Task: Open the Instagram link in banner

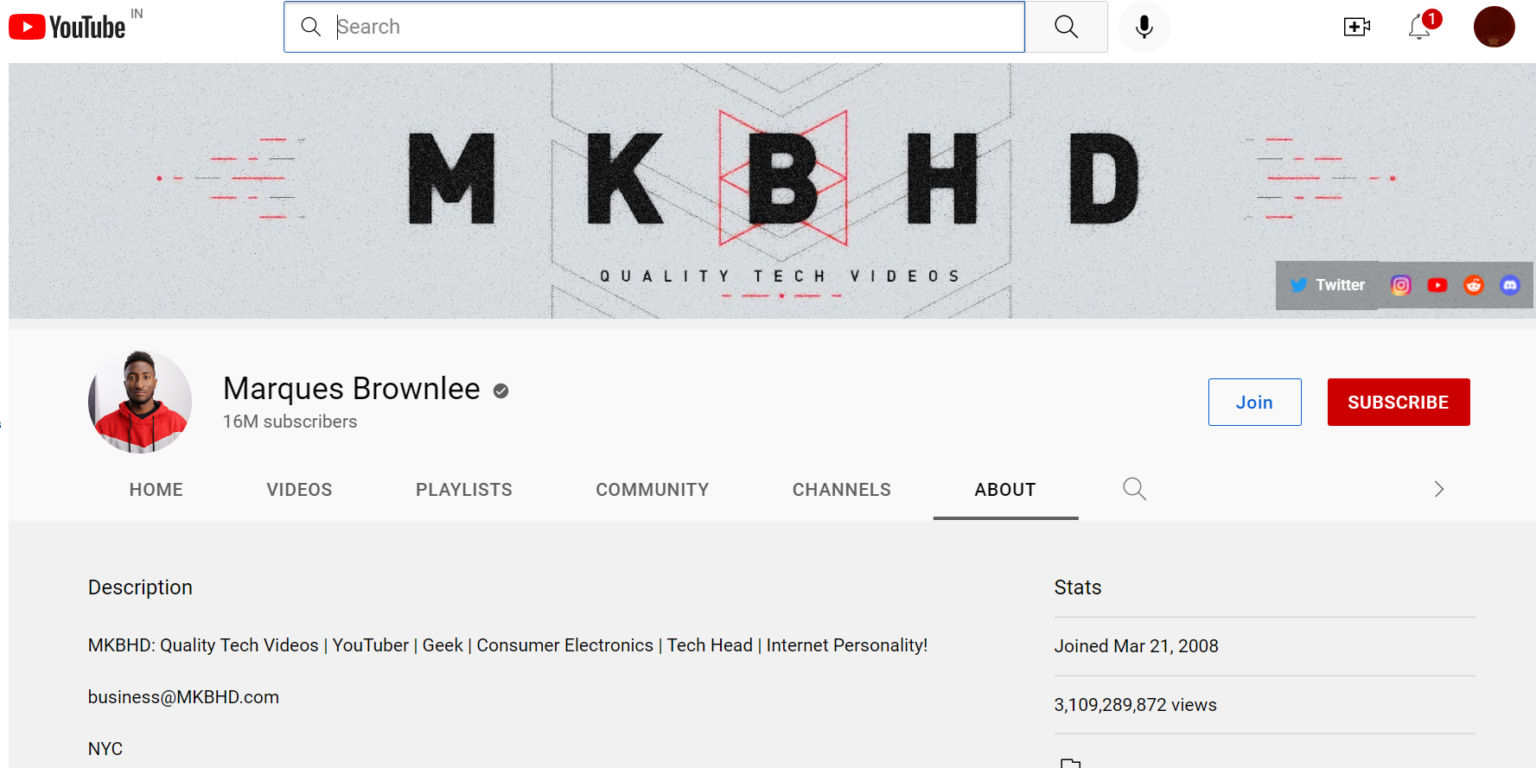Action: [1401, 285]
